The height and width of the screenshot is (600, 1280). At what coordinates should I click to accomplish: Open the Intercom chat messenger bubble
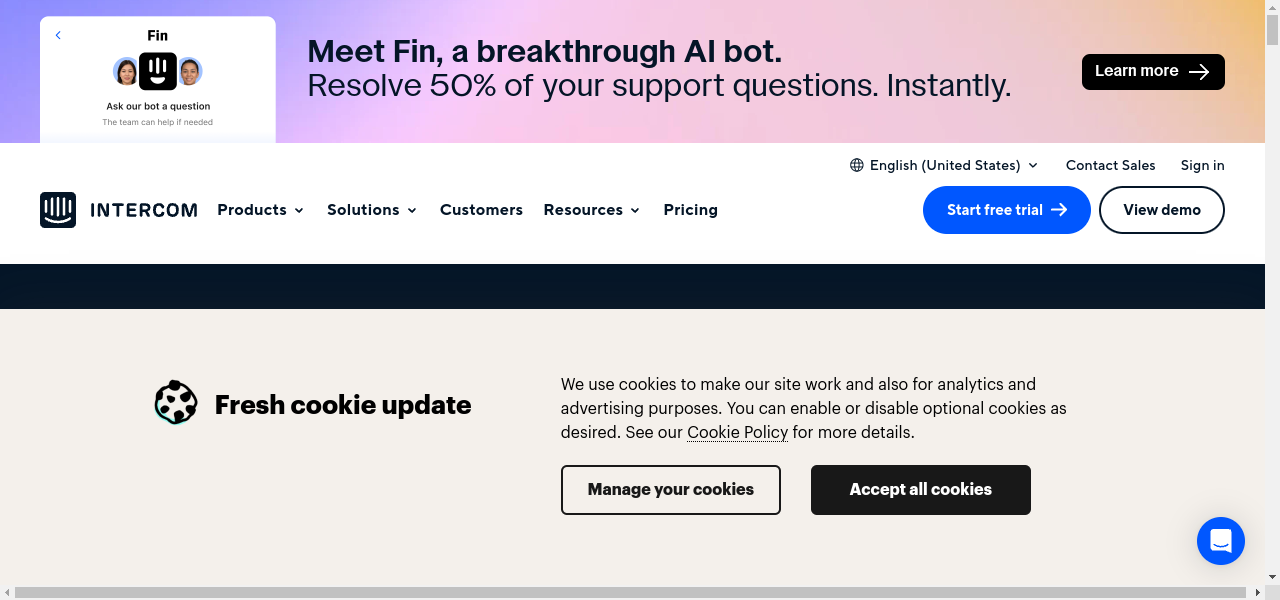click(1220, 541)
